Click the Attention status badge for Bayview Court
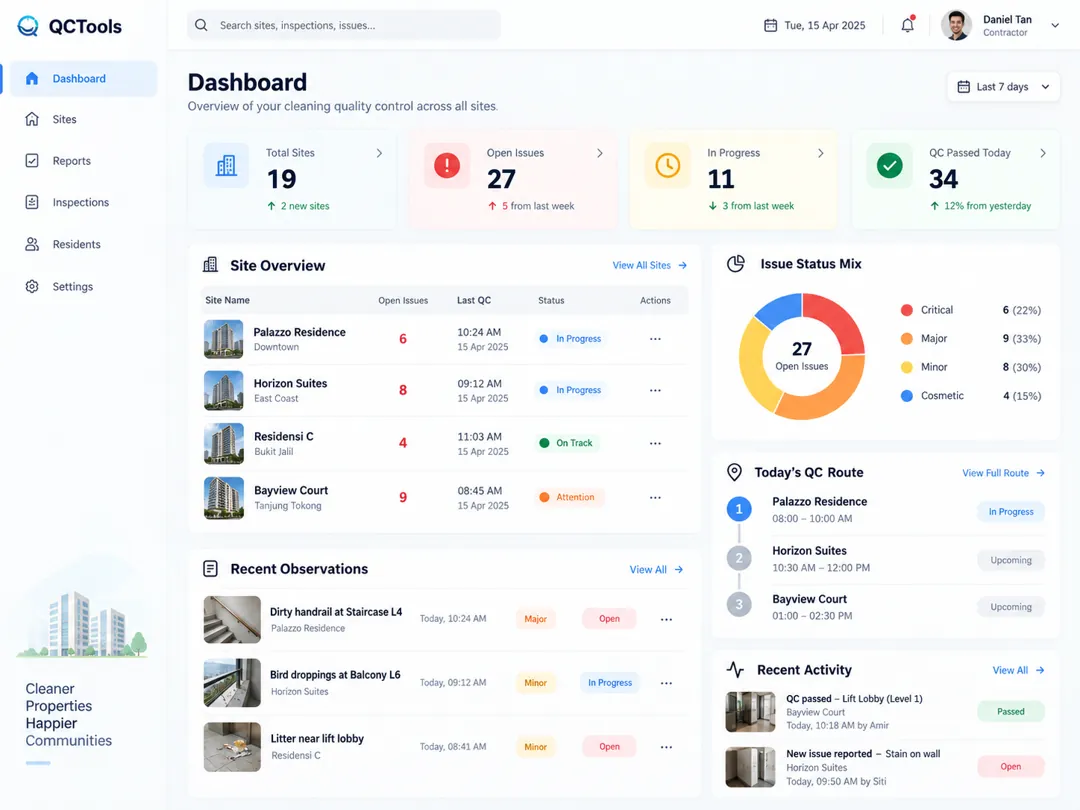Viewport: 1080px width, 810px height. pos(568,497)
